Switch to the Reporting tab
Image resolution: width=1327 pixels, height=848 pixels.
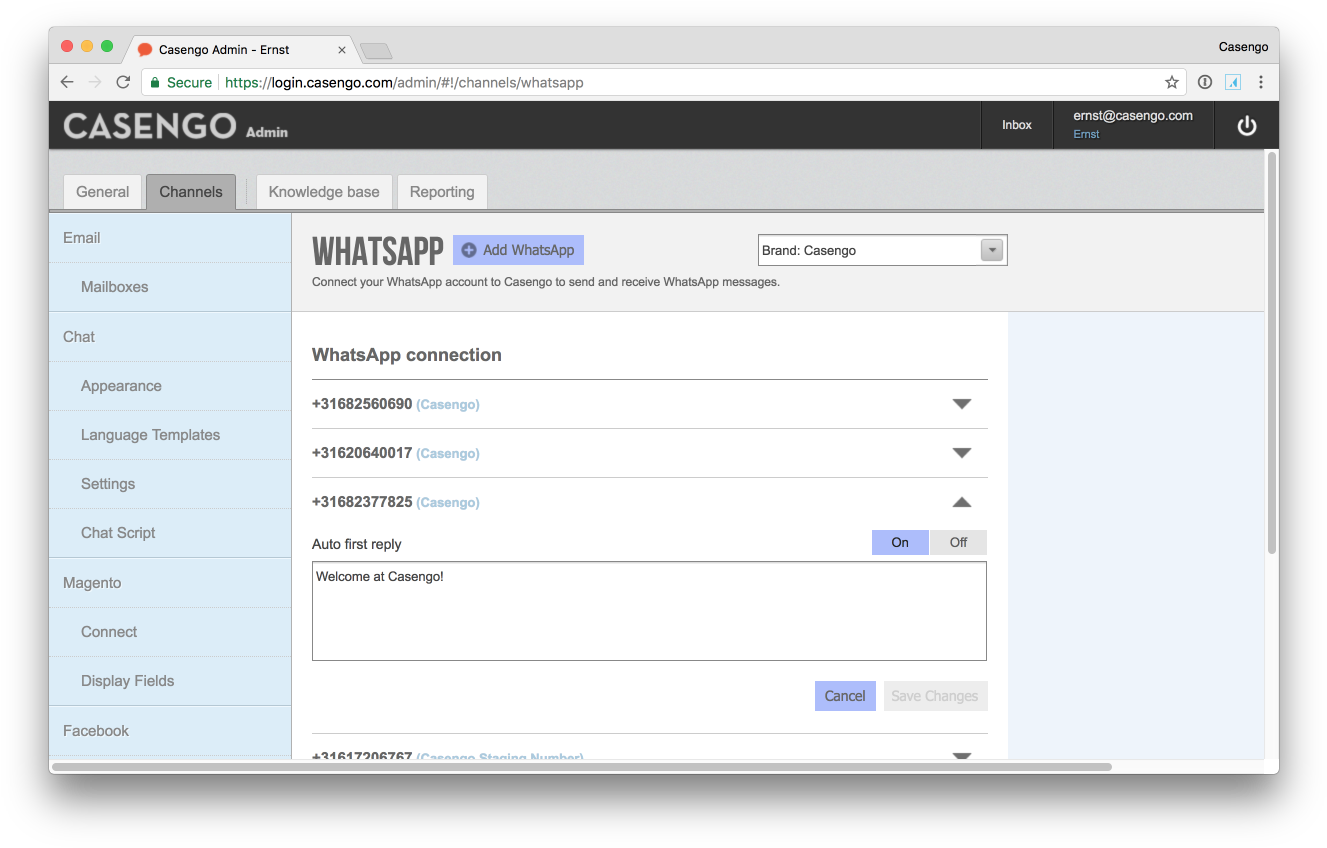click(x=442, y=192)
